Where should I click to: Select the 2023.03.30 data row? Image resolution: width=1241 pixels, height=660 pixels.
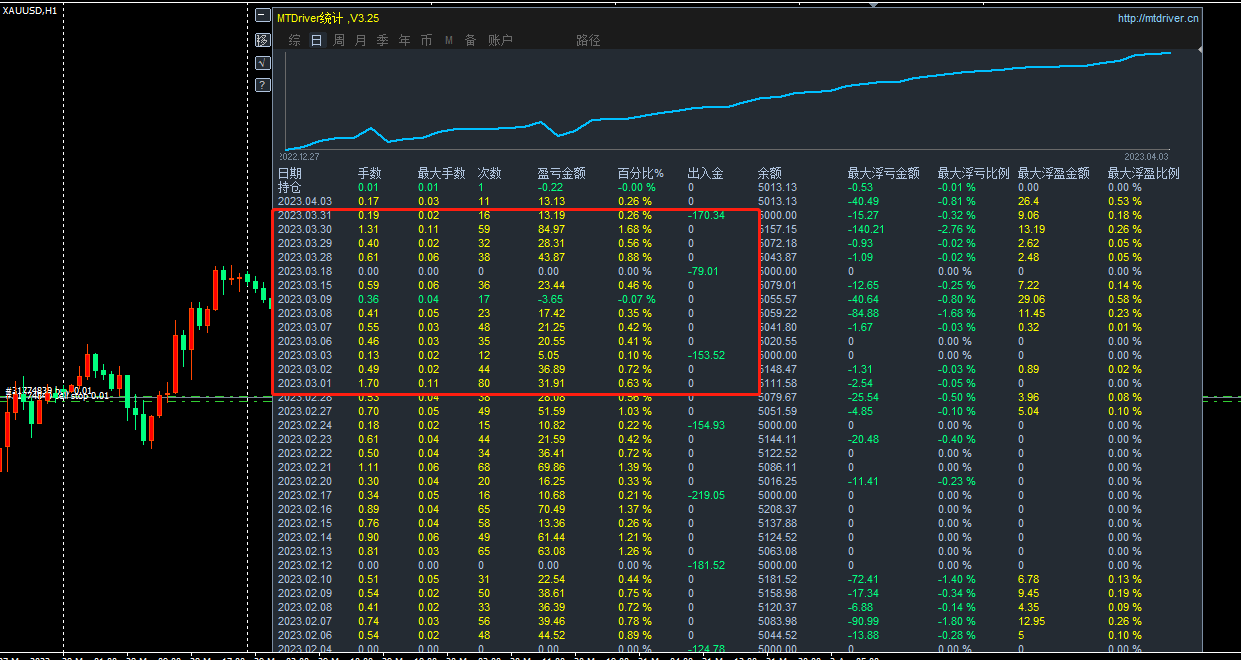[303, 229]
